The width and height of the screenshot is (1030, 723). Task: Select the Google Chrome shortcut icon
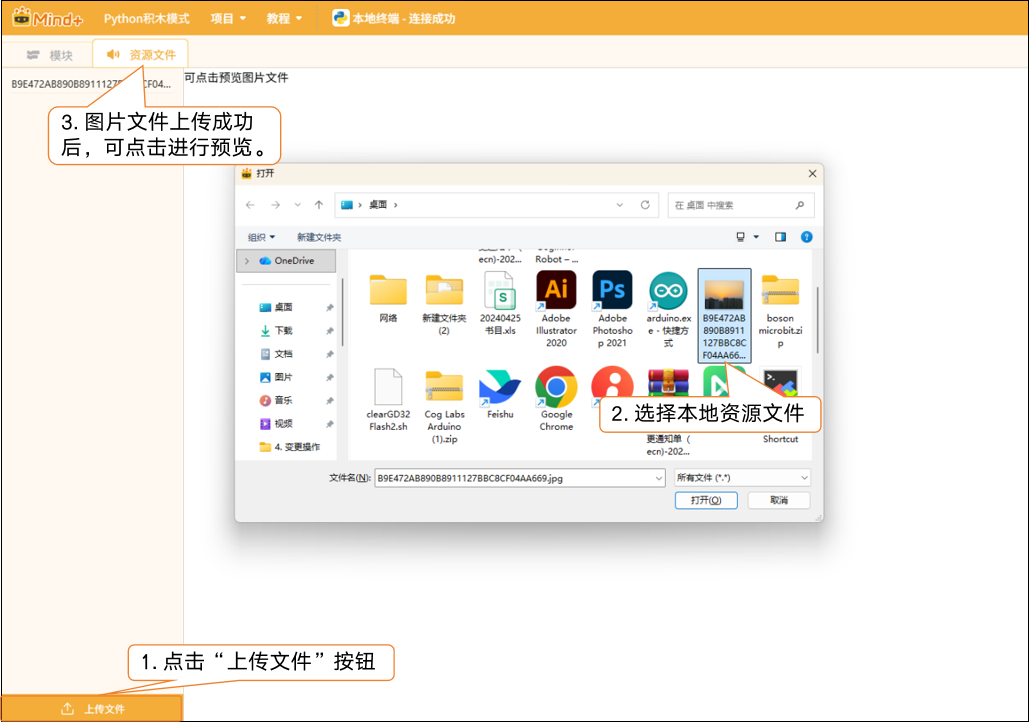tap(556, 387)
